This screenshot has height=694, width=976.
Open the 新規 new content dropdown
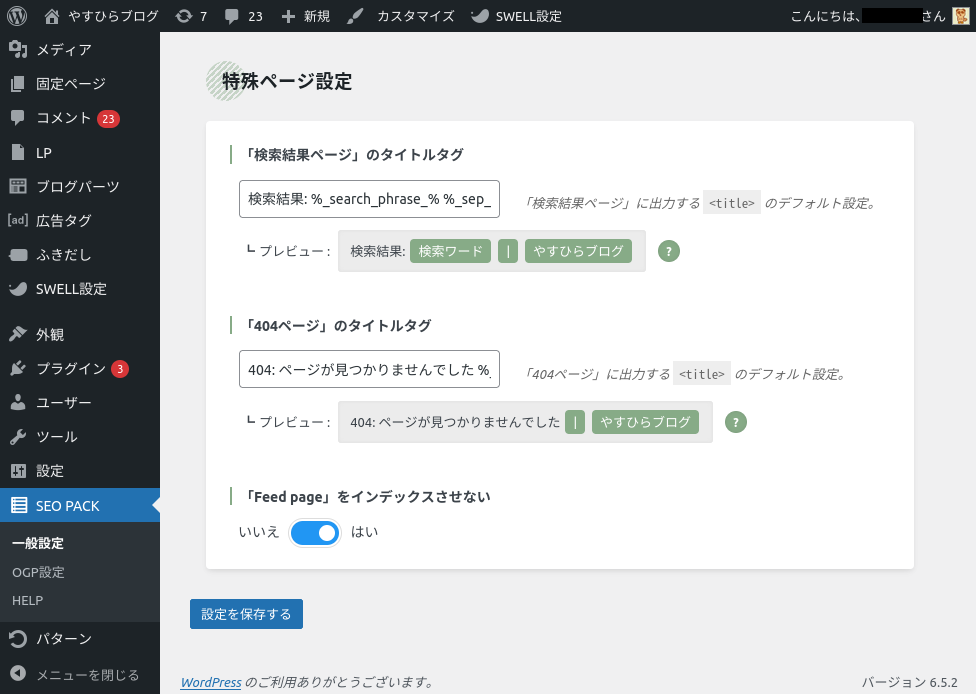pyautogui.click(x=305, y=16)
